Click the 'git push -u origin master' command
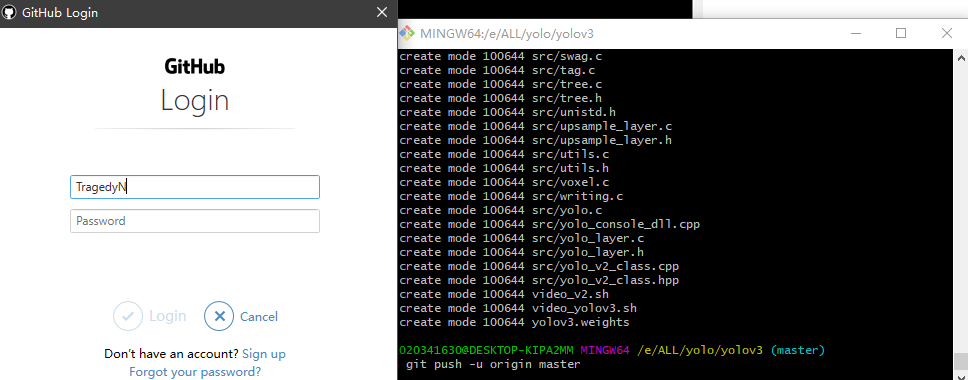968x380 pixels. pos(493,365)
